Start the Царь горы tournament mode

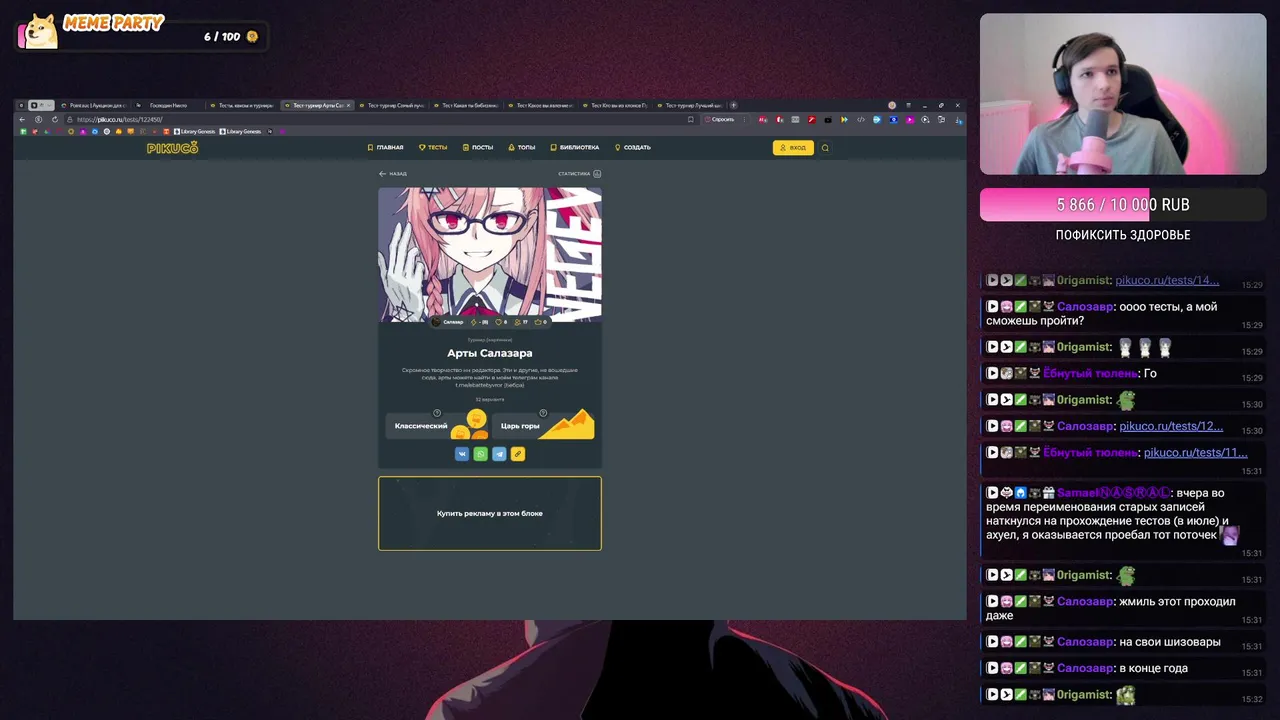543,426
